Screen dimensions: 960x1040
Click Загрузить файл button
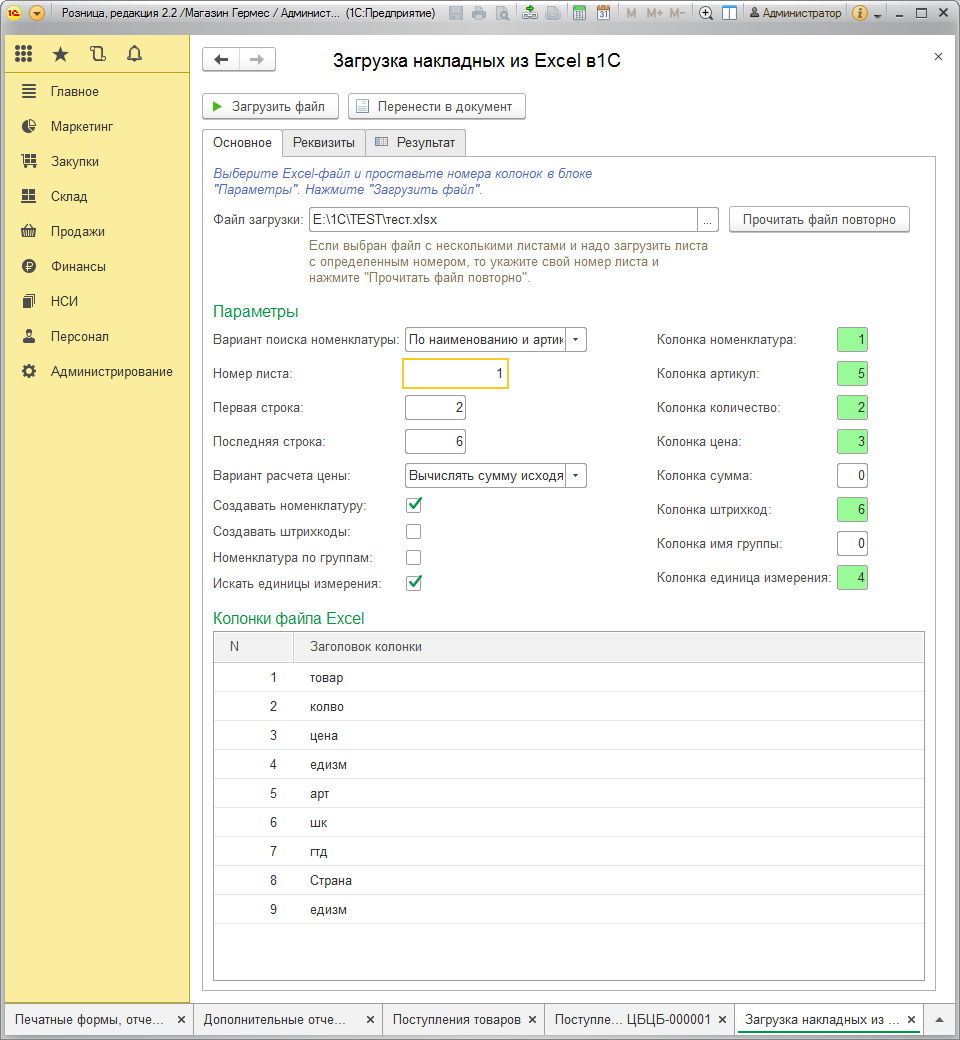(x=270, y=106)
